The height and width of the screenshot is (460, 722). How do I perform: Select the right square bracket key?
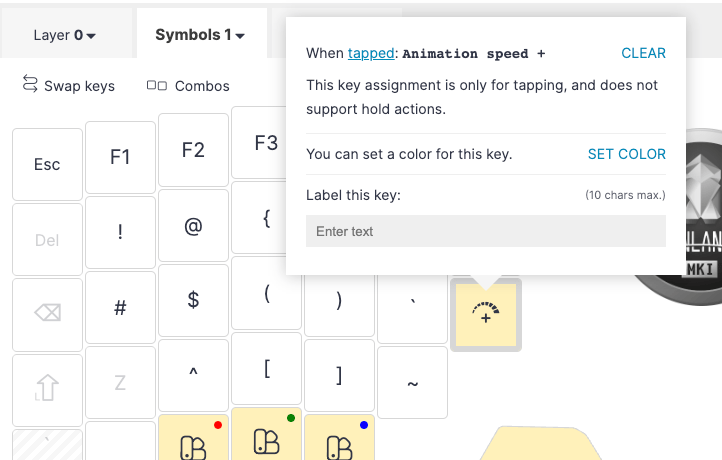[339, 376]
